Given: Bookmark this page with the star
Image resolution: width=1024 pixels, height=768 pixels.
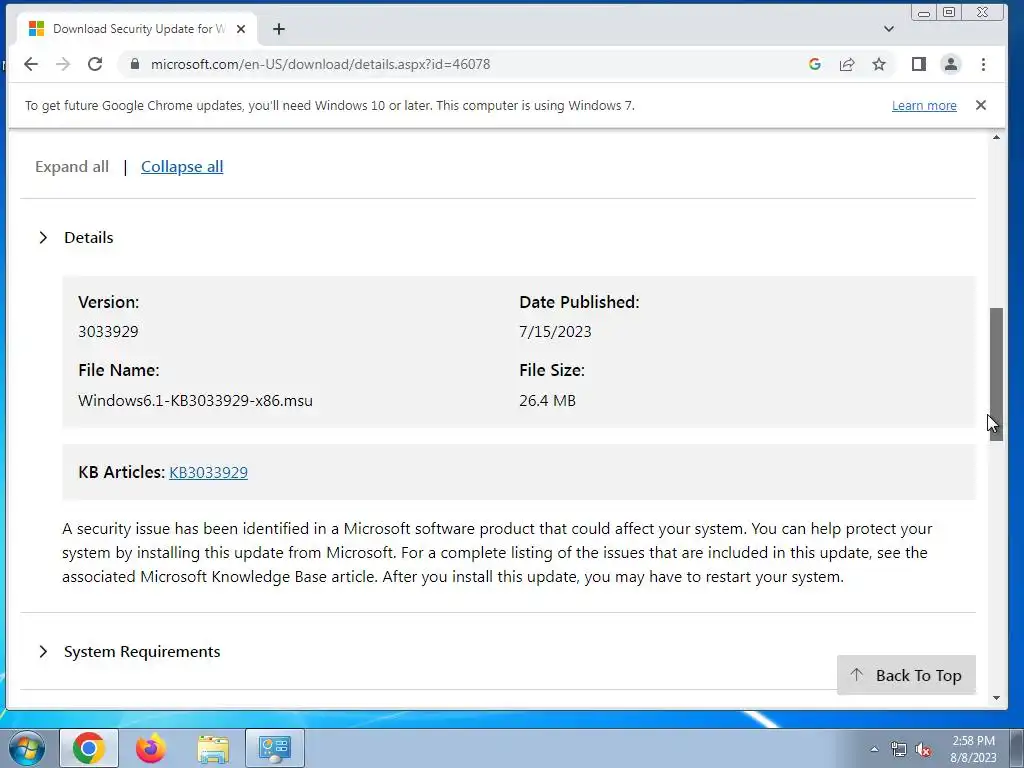Looking at the screenshot, I should [x=879, y=64].
